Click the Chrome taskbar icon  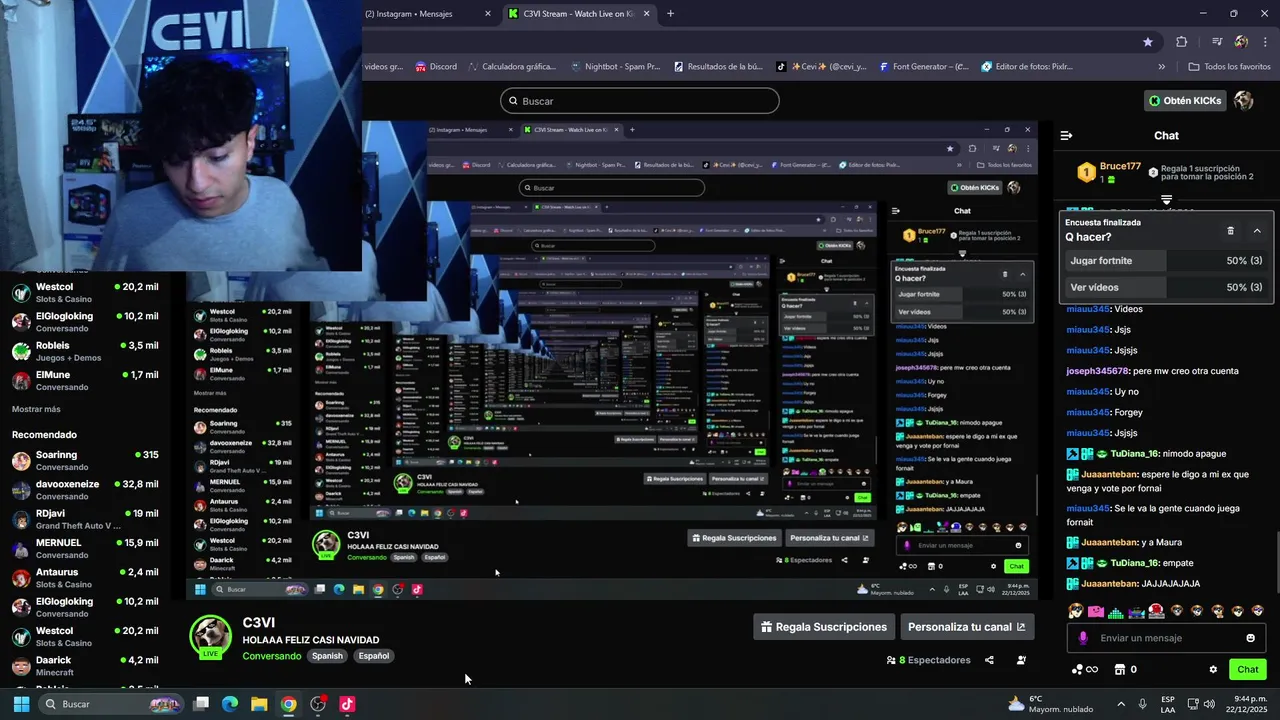(x=288, y=704)
